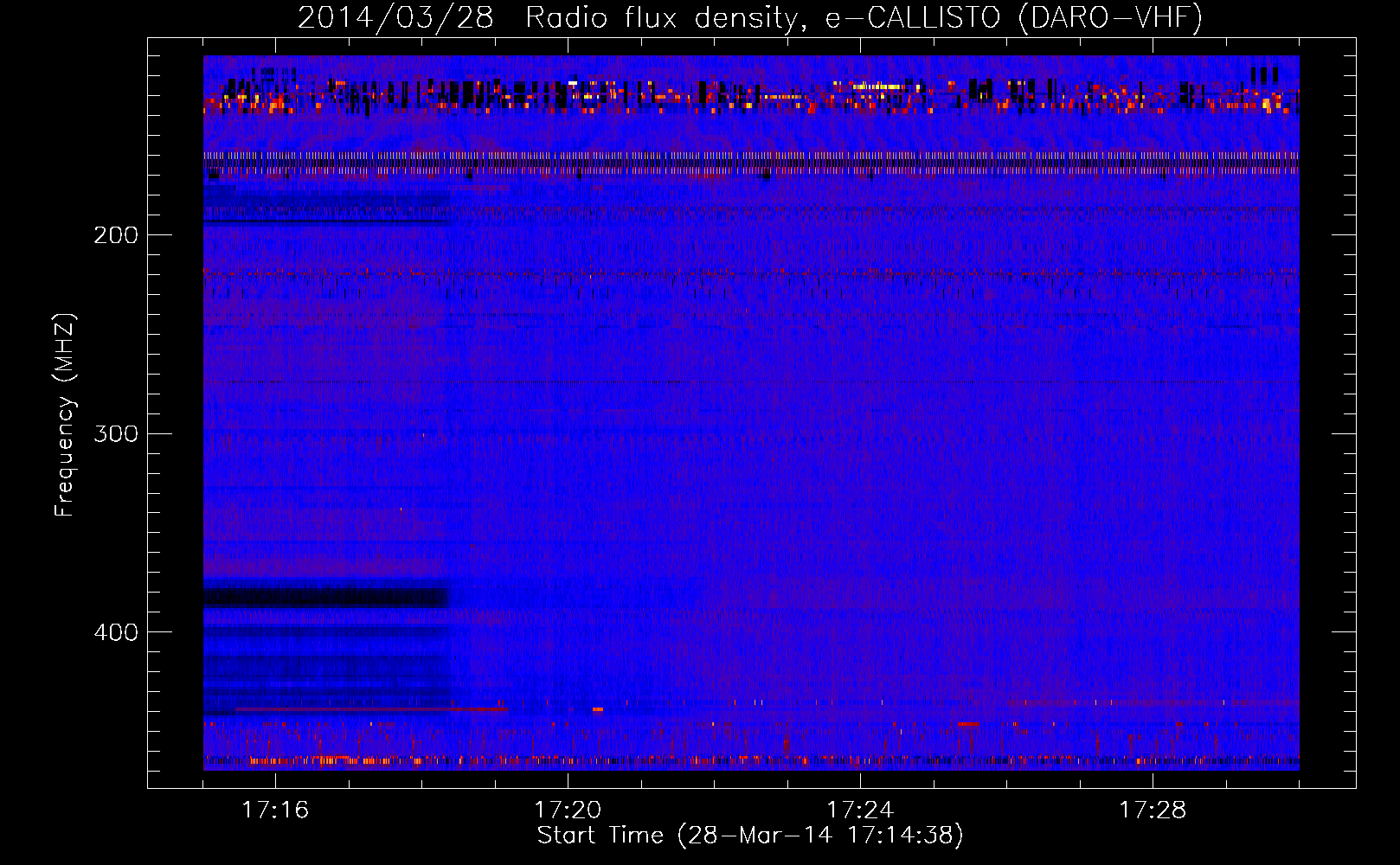
Task: Click the 17:24 time tick label
Action: (x=860, y=810)
